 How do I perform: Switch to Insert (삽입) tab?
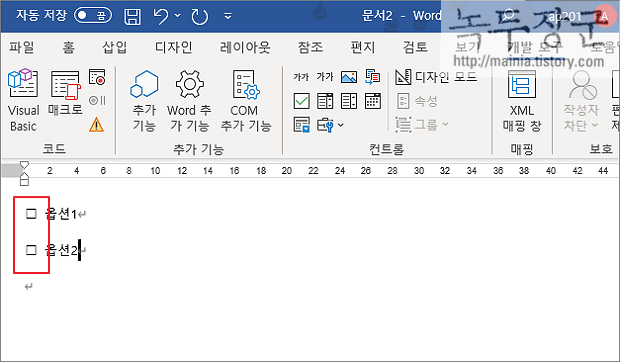(x=115, y=47)
